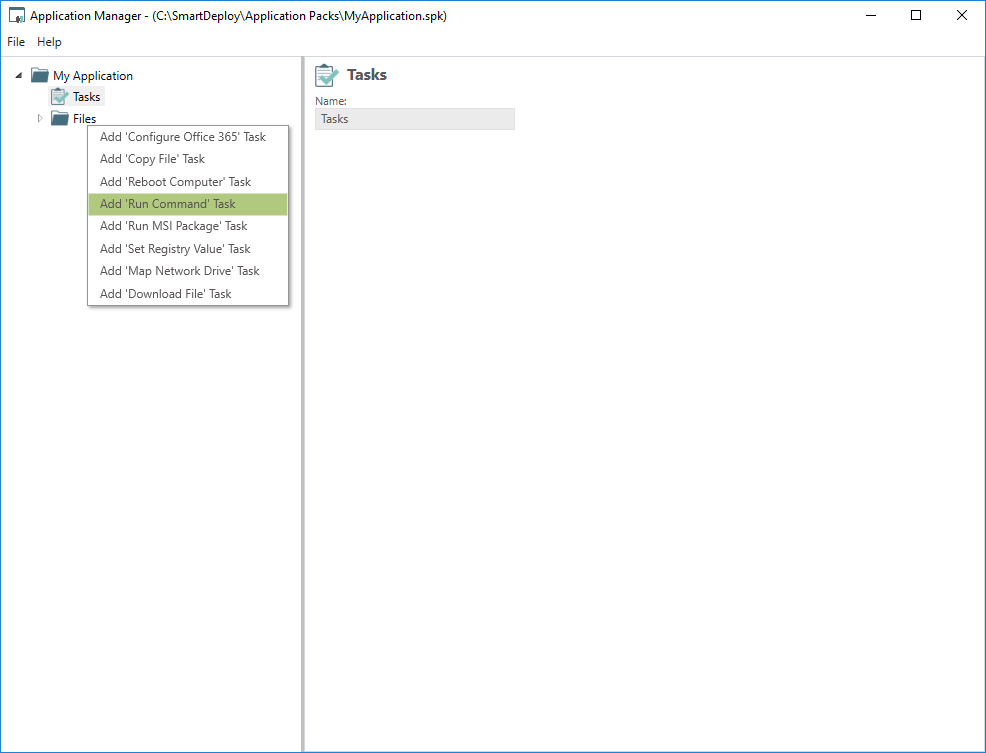Choose Add 'Download File' Task
986x753 pixels.
(187, 294)
